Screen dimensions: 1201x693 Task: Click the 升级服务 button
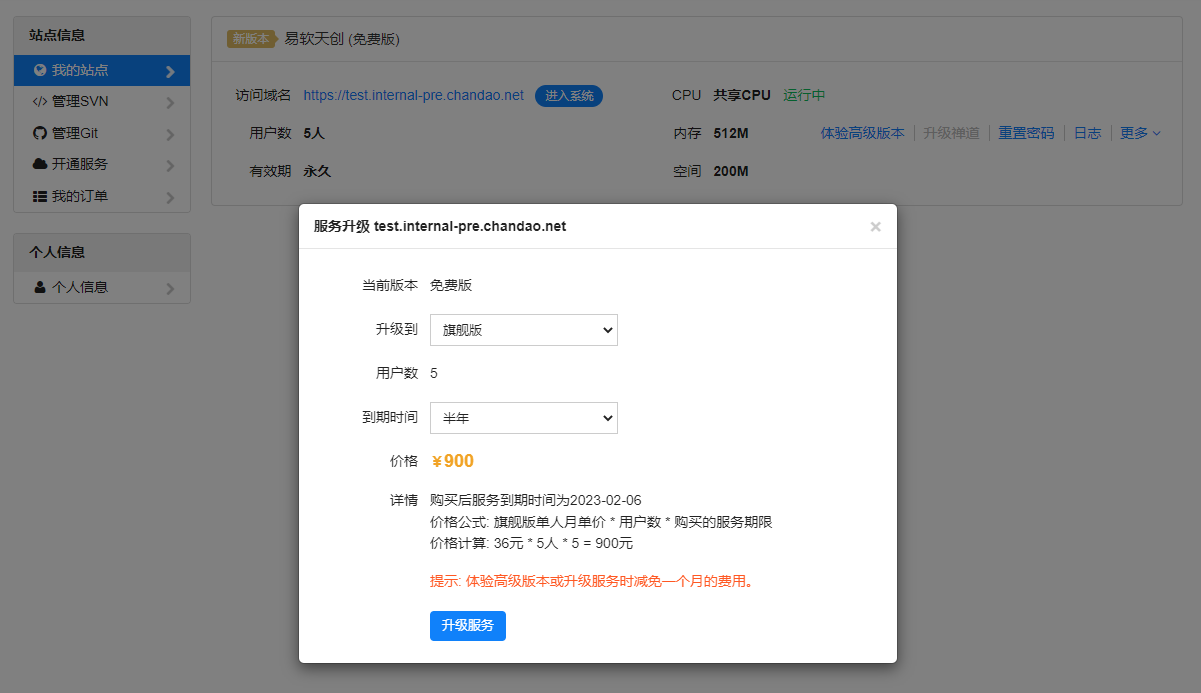(x=467, y=626)
